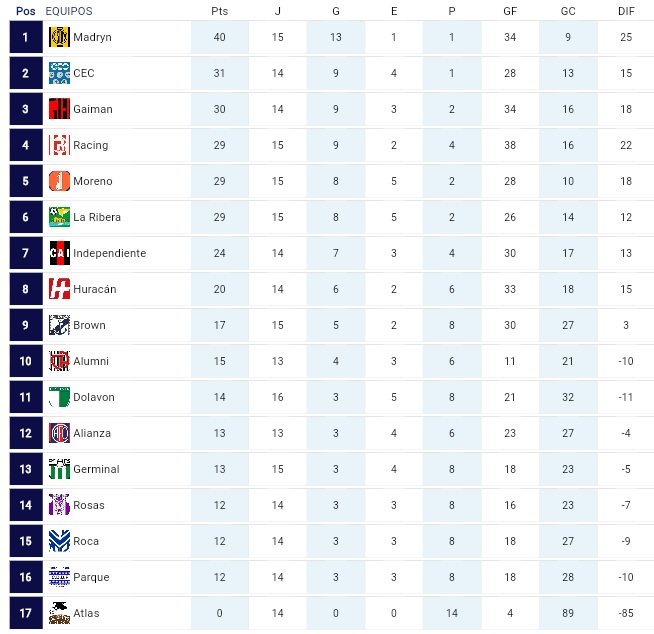Select the Atlas team logo
This screenshot has width=654, height=634.
tap(59, 613)
